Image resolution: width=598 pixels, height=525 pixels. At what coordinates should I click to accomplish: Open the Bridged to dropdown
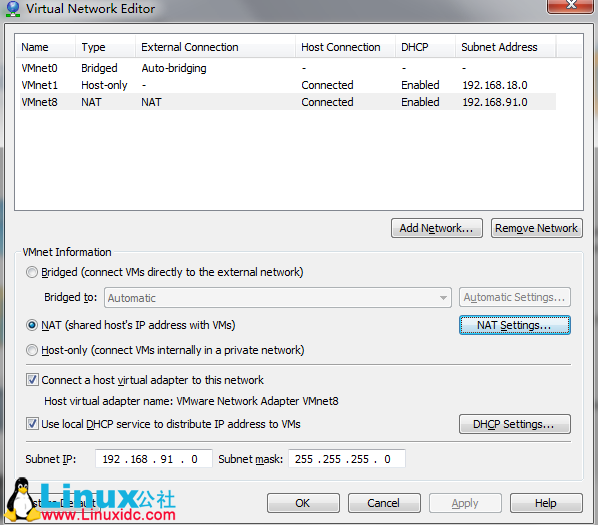tap(278, 298)
